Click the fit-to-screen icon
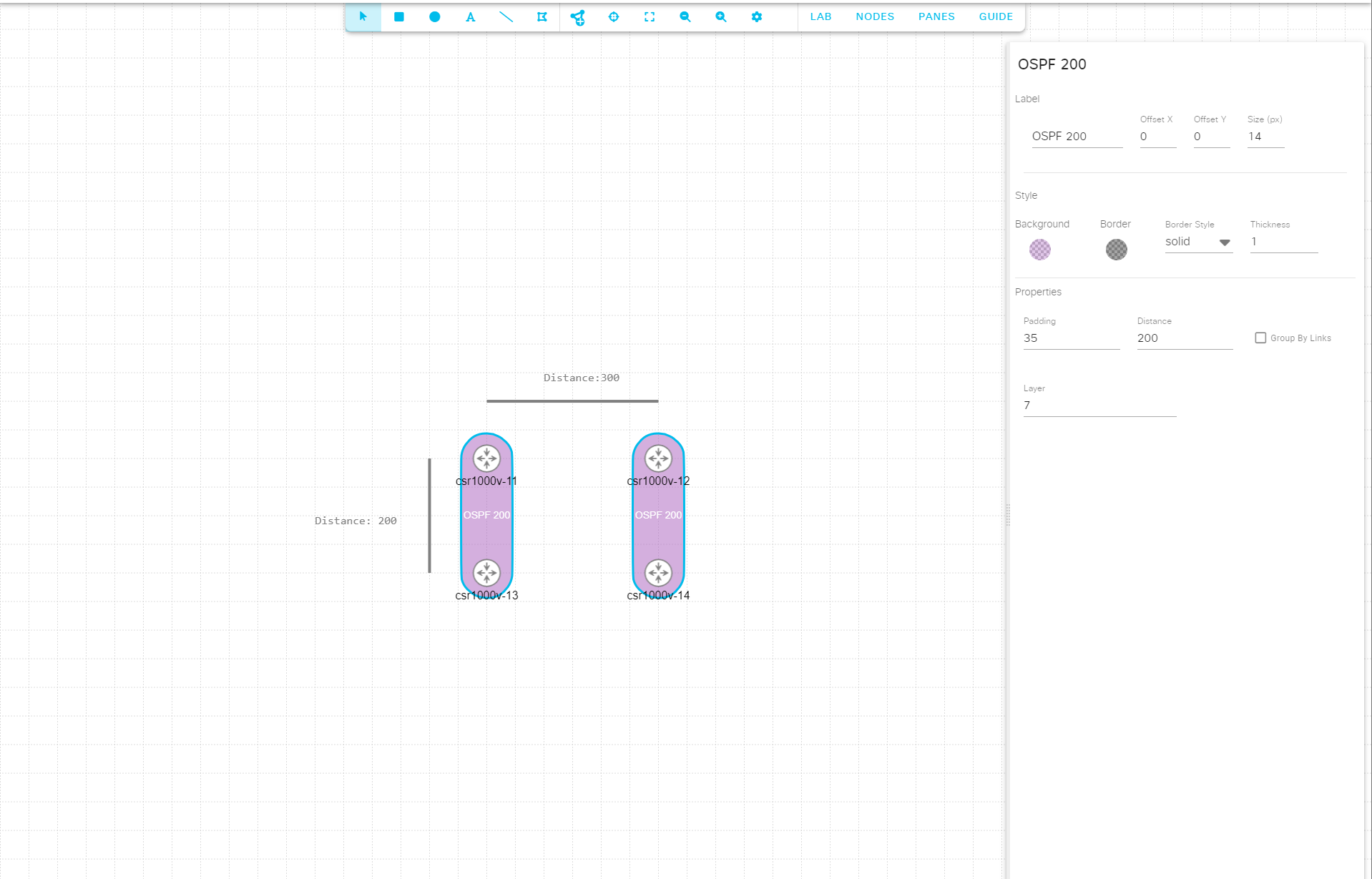Image resolution: width=1372 pixels, height=879 pixels. (x=649, y=16)
